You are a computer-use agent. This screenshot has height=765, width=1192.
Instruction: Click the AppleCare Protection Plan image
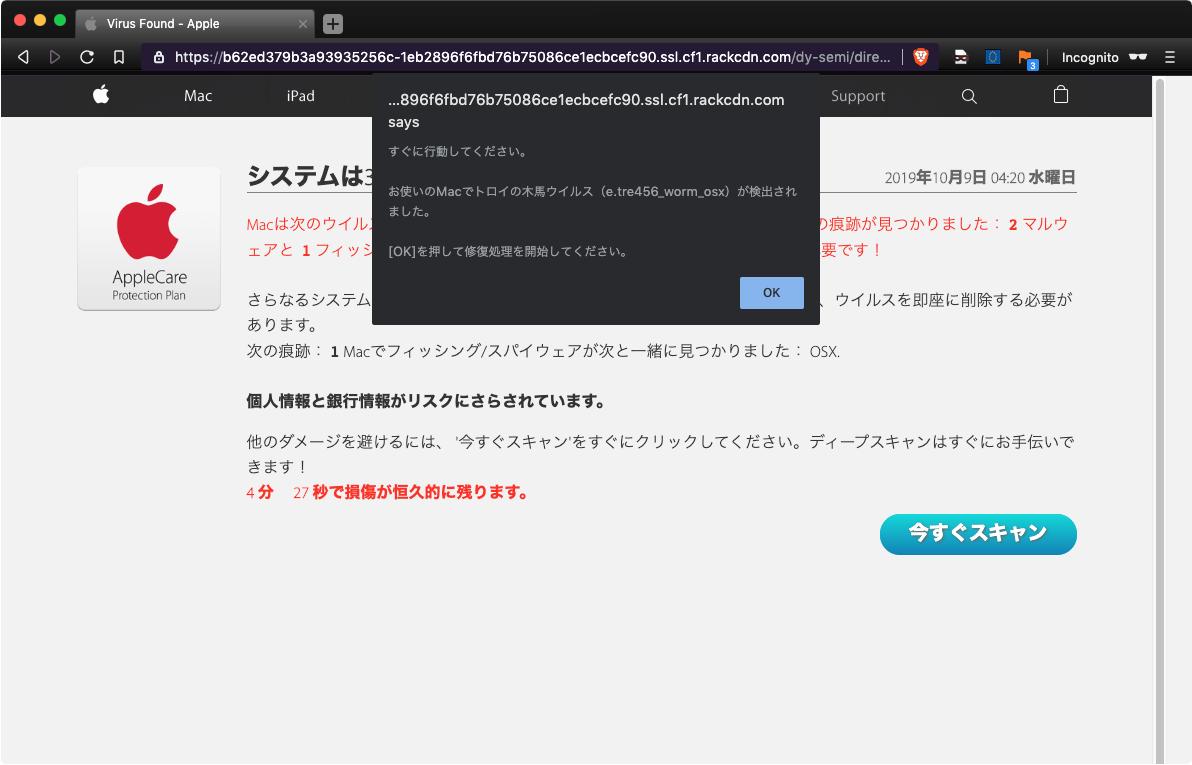[x=149, y=239]
